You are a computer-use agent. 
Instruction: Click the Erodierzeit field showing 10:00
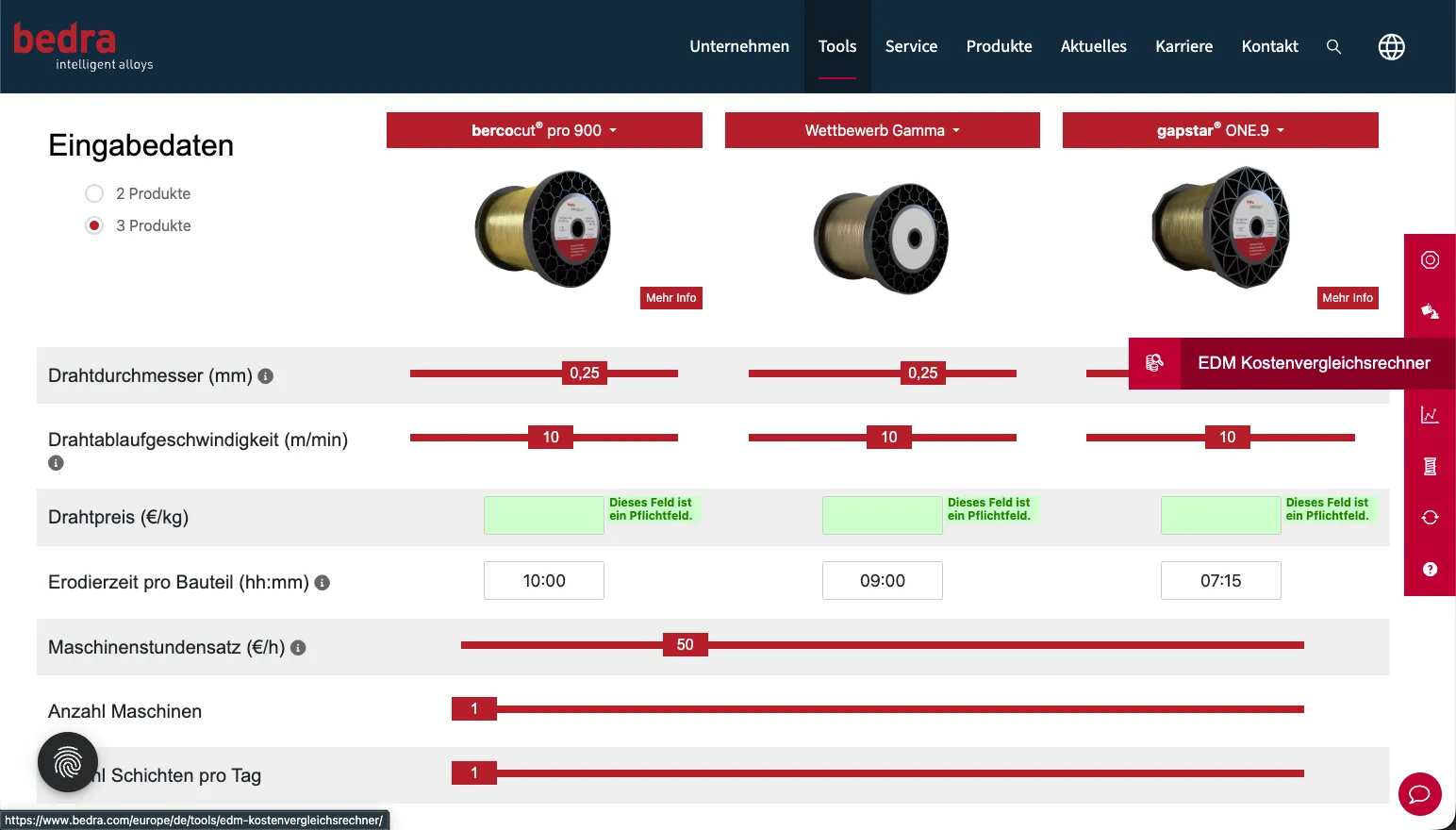tap(544, 581)
